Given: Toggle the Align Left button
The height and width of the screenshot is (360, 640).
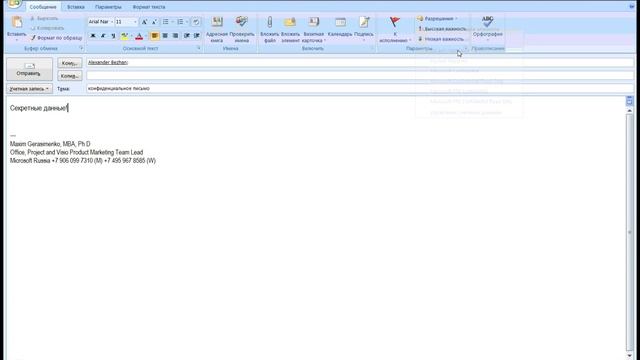Looking at the screenshot, I should 154,36.
